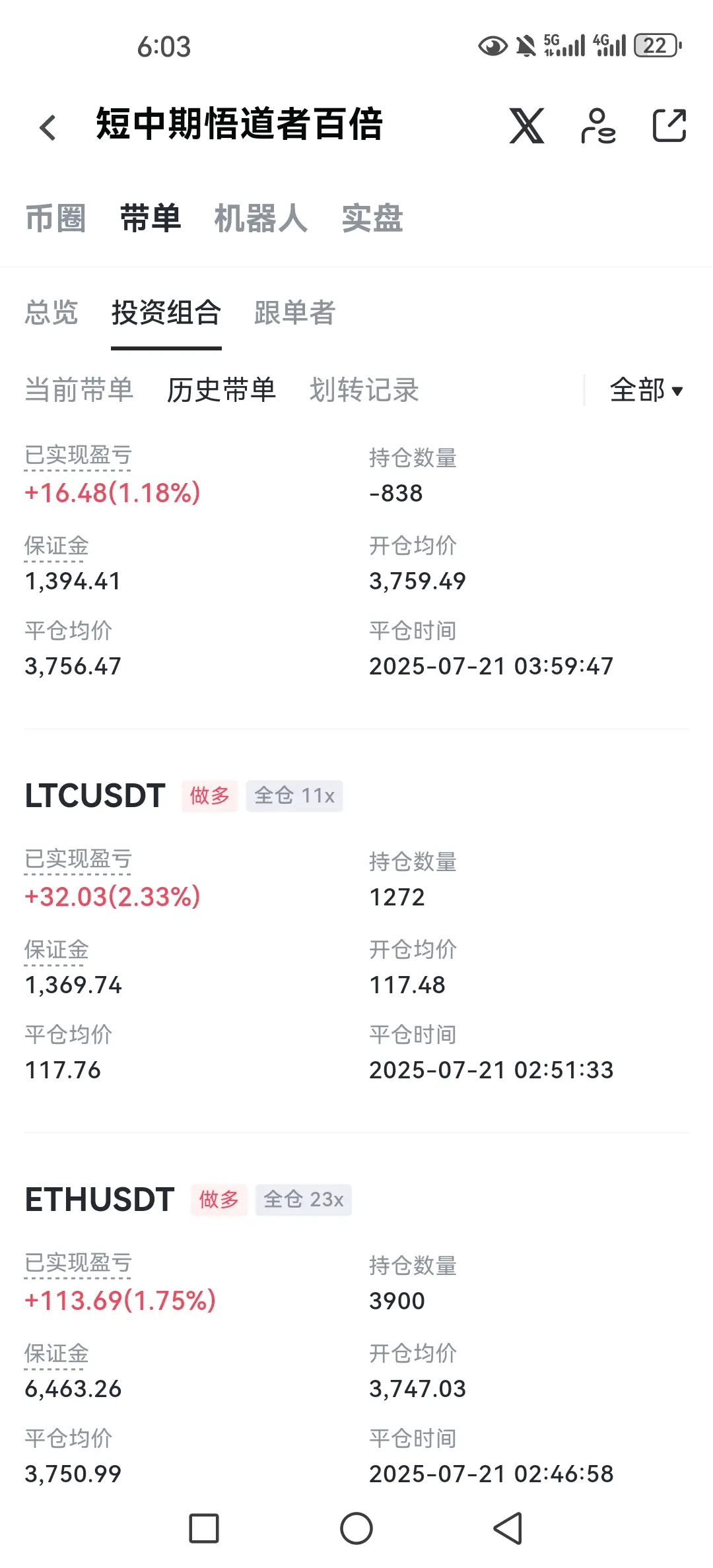The height and width of the screenshot is (1568, 713).
Task: Switch to the 机器人 tab
Action: (261, 218)
